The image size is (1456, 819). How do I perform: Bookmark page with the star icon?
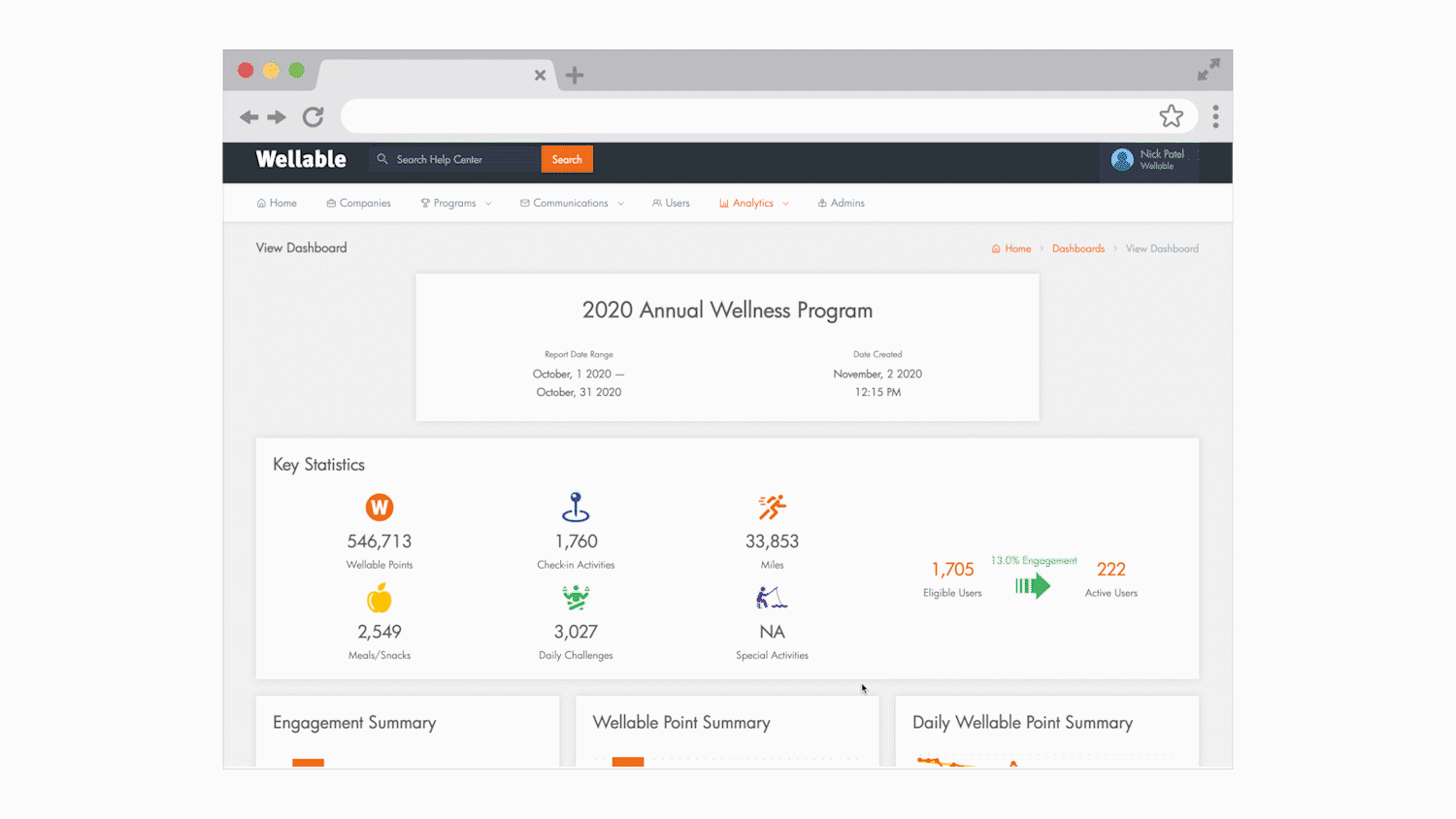1172,116
